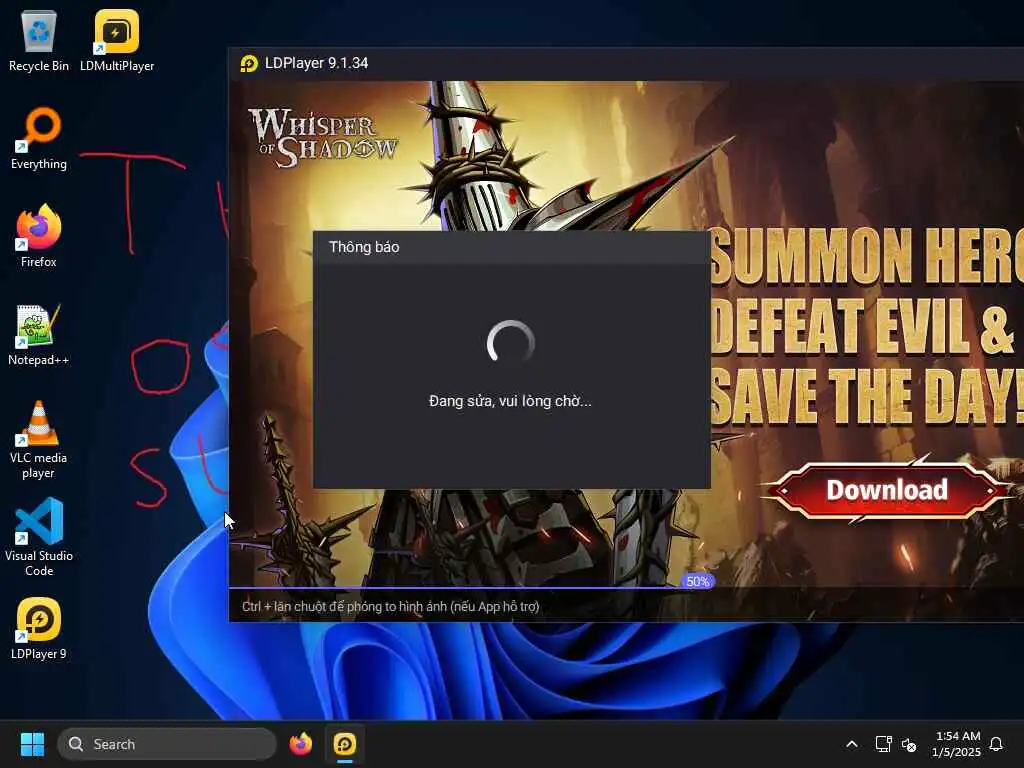Select the Firefox desktop shortcut

tap(39, 236)
